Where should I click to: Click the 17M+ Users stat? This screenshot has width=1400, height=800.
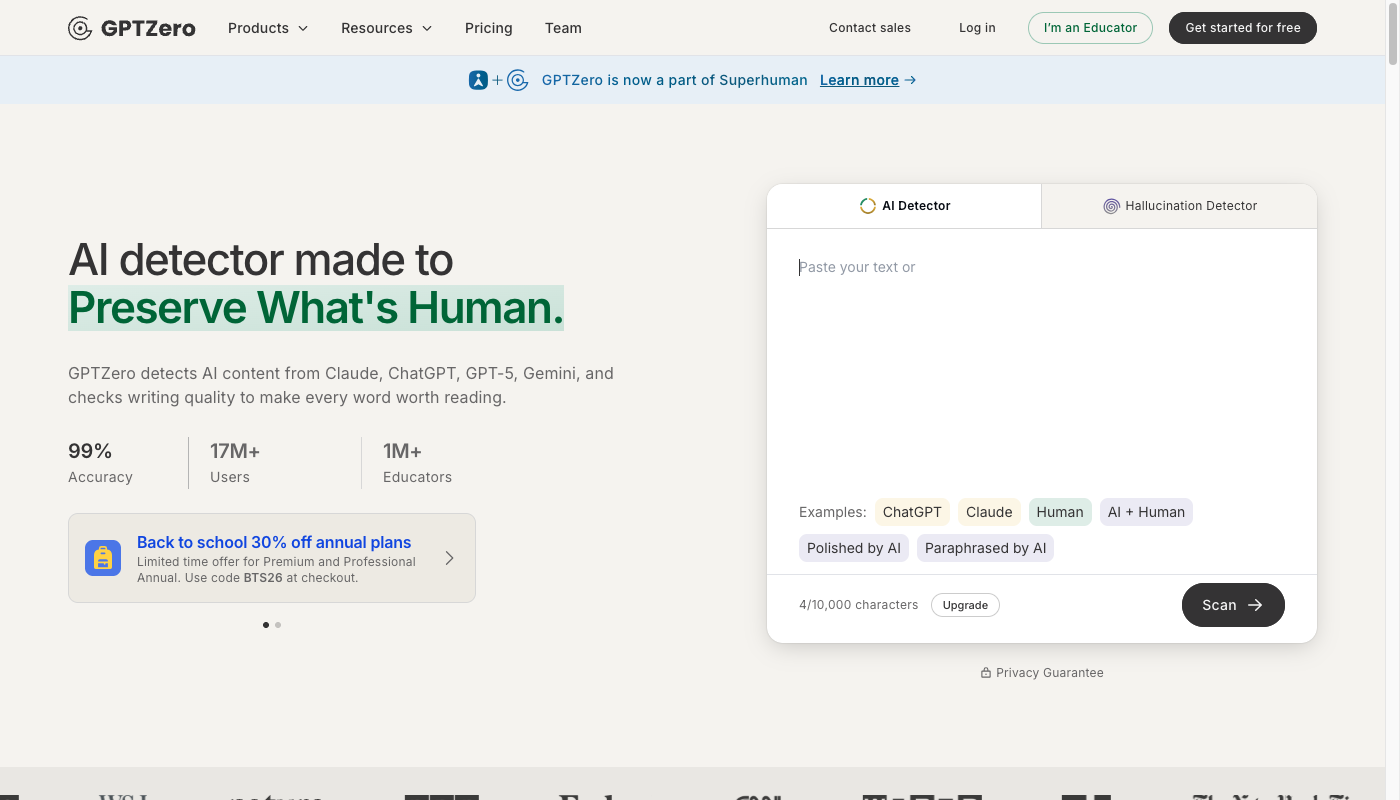[x=235, y=463]
